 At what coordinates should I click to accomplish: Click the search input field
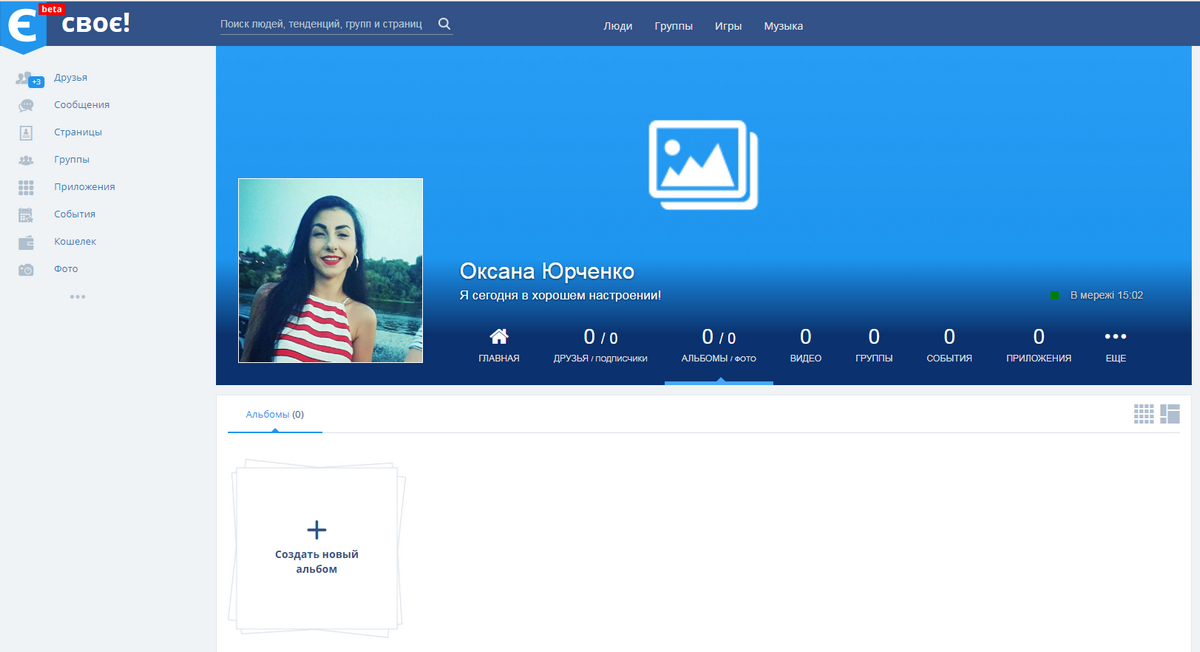pos(325,24)
